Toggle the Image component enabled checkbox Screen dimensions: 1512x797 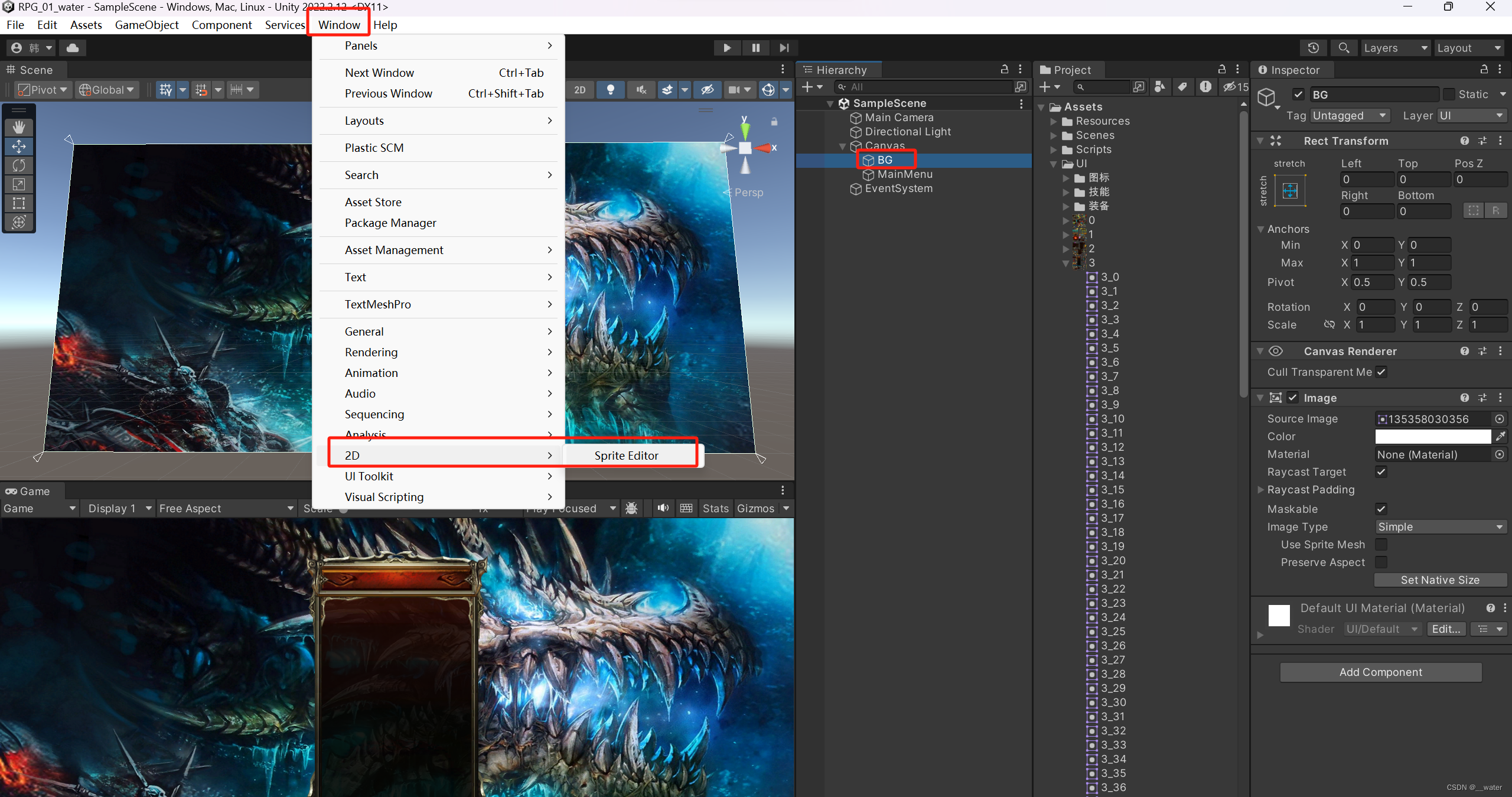1293,398
